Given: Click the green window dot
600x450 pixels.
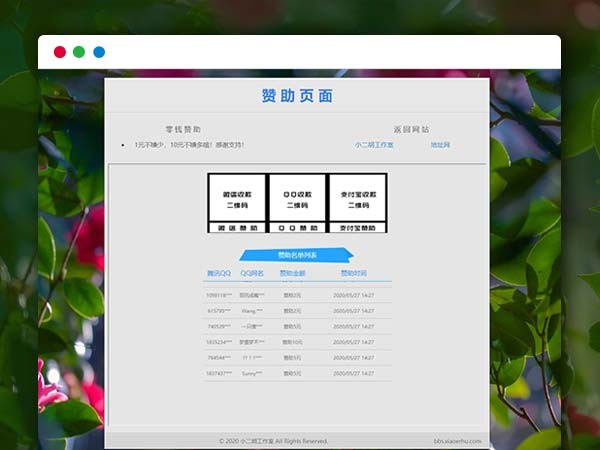Looking at the screenshot, I should 79,52.
